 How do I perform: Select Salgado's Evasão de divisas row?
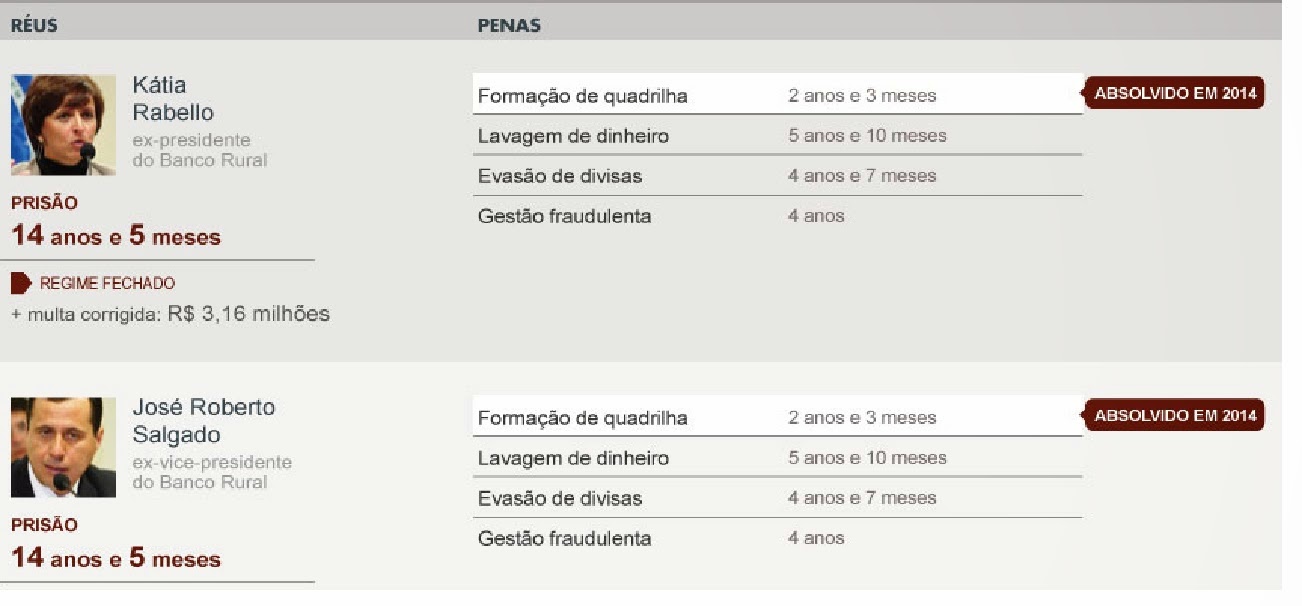tap(778, 497)
